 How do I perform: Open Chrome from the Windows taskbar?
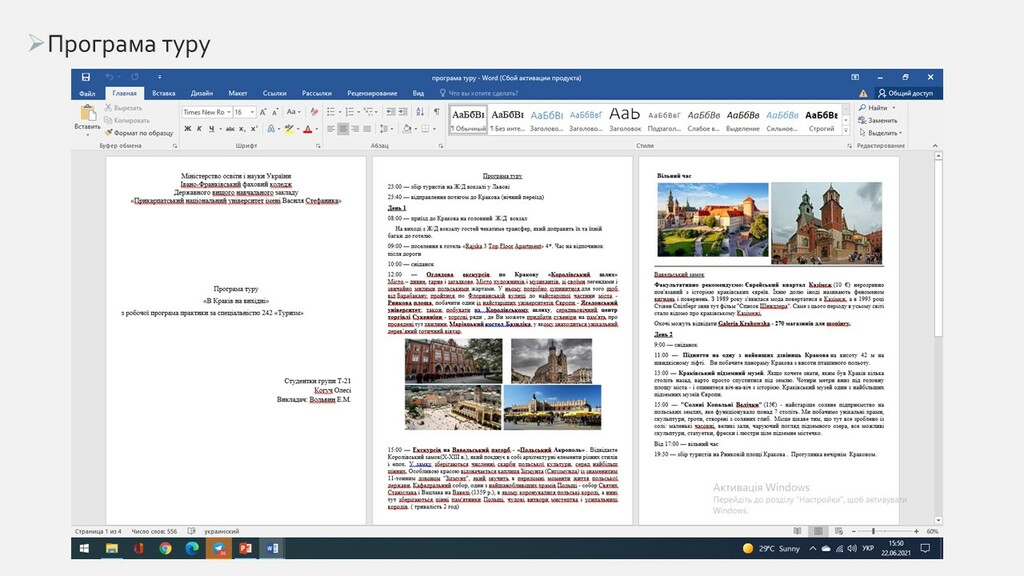165,548
